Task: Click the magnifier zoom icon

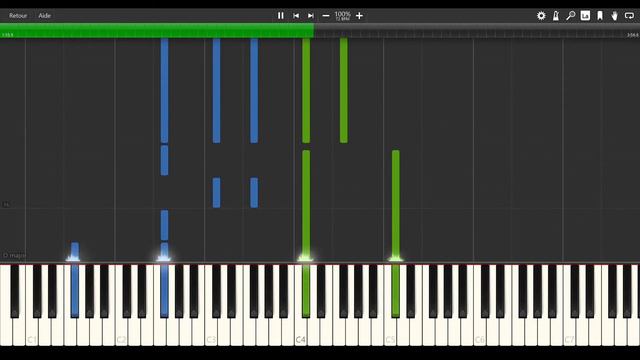Action: pyautogui.click(x=570, y=16)
